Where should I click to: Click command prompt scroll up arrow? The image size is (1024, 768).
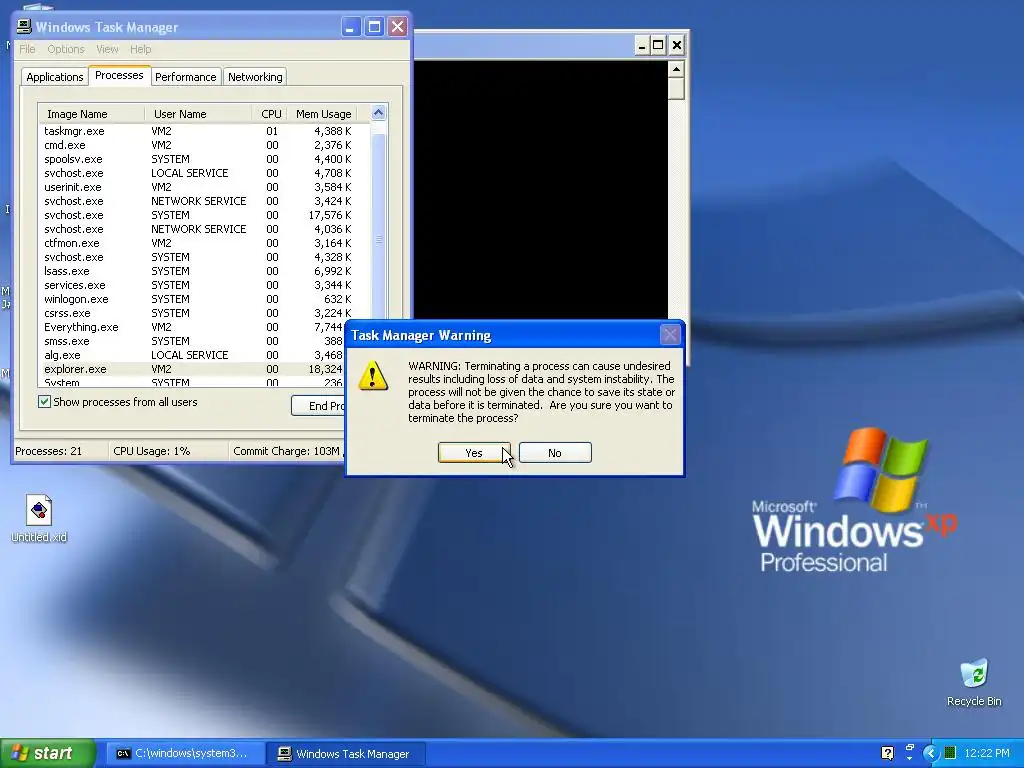click(677, 69)
